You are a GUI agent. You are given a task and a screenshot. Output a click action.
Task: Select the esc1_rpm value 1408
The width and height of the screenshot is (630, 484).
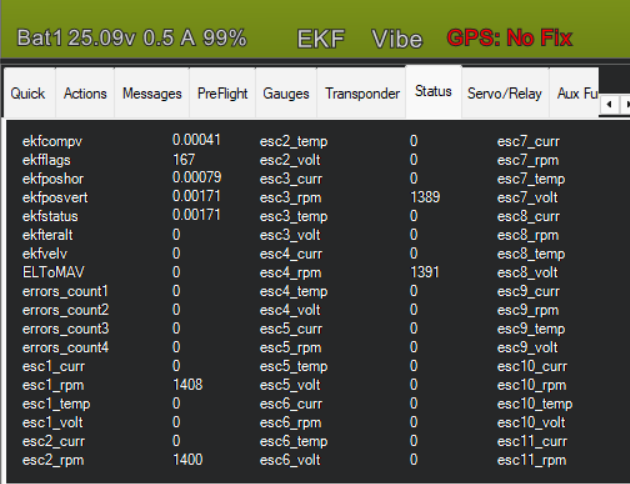tap(188, 385)
